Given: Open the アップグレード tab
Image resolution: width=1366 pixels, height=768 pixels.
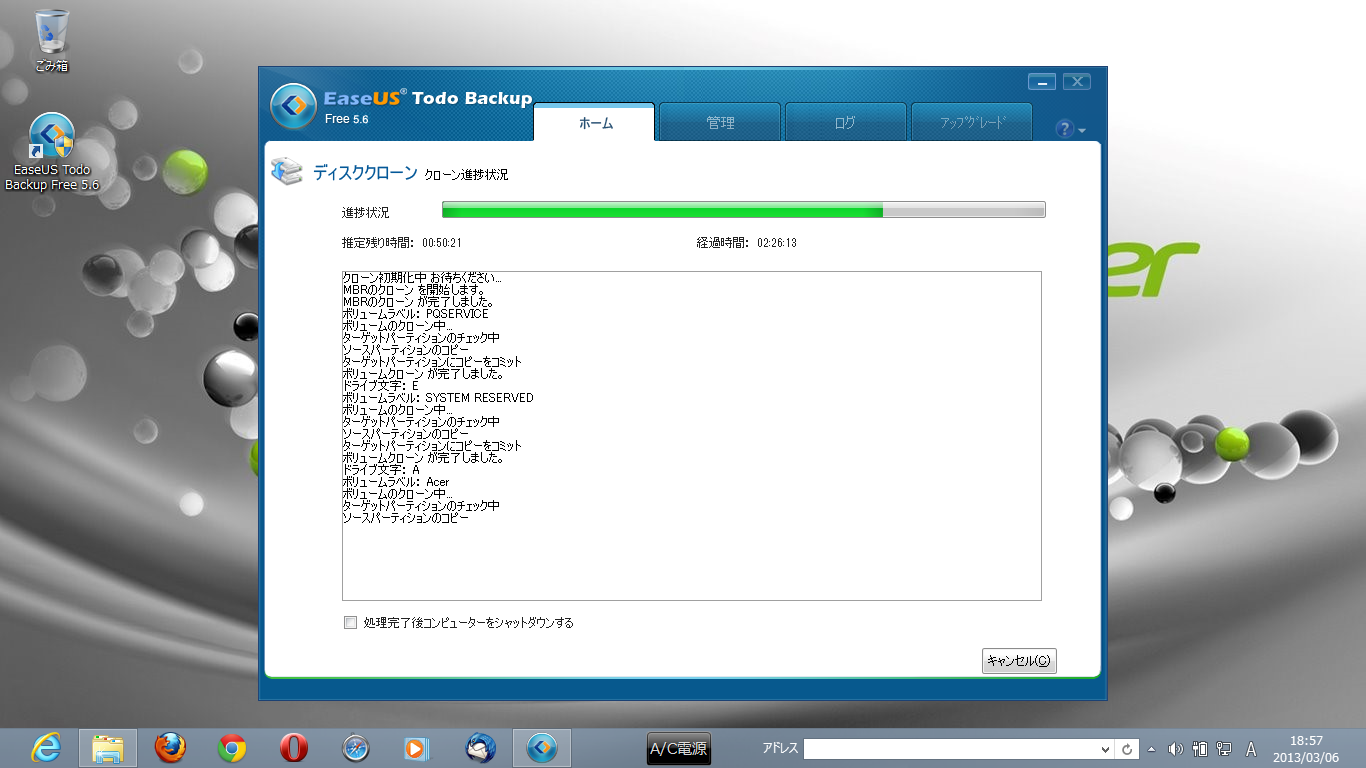Looking at the screenshot, I should click(971, 123).
